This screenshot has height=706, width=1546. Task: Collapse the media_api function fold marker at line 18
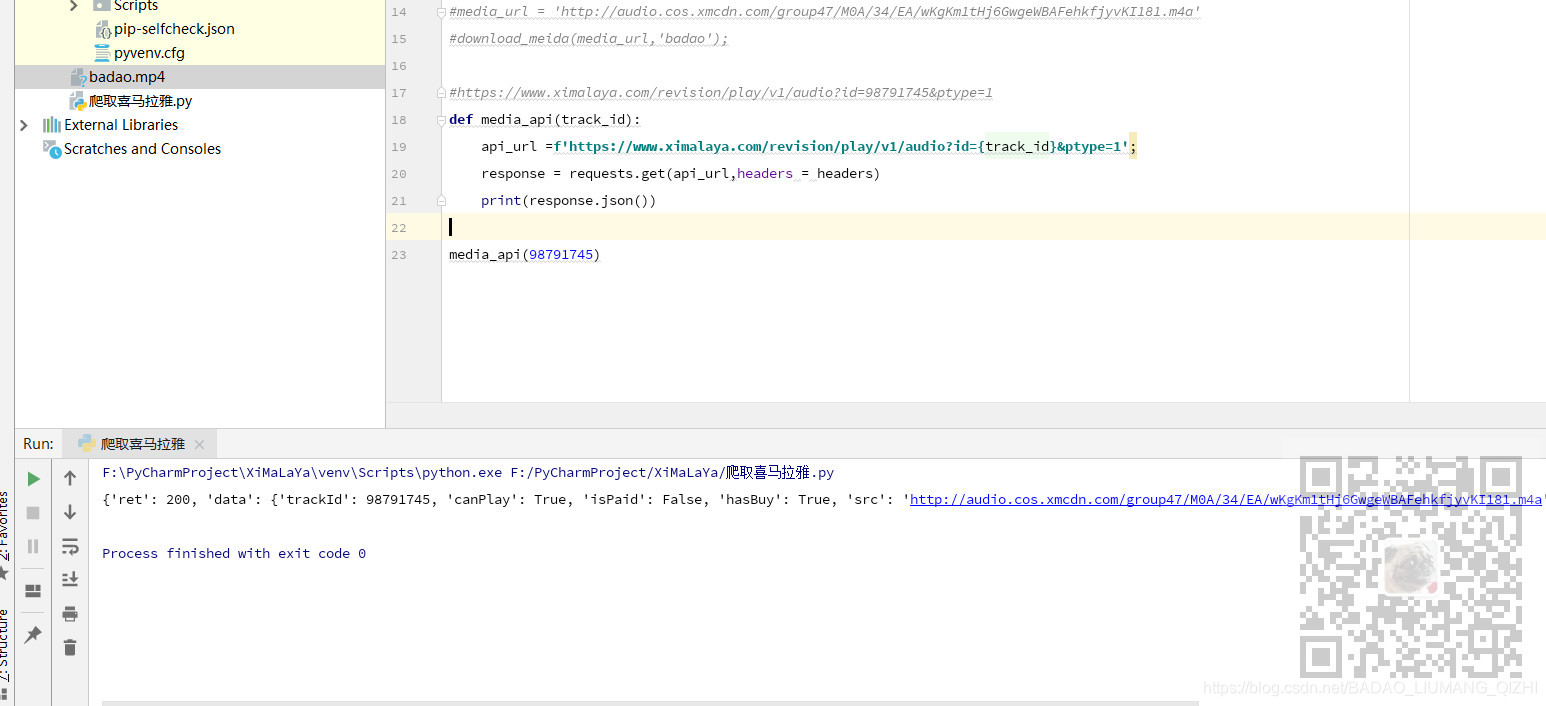pyautogui.click(x=440, y=120)
